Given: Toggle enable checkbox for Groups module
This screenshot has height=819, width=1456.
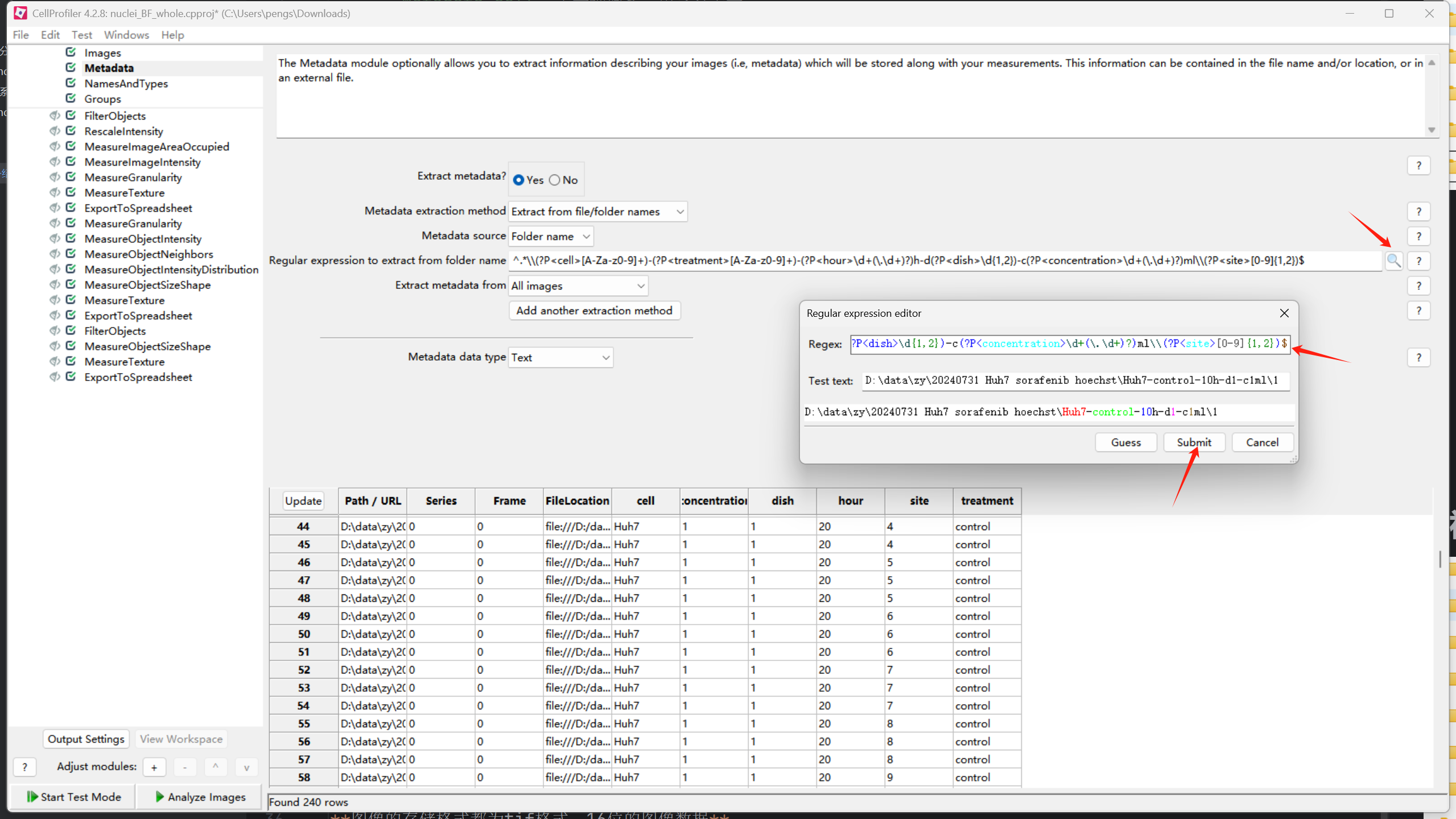Looking at the screenshot, I should pos(71,98).
